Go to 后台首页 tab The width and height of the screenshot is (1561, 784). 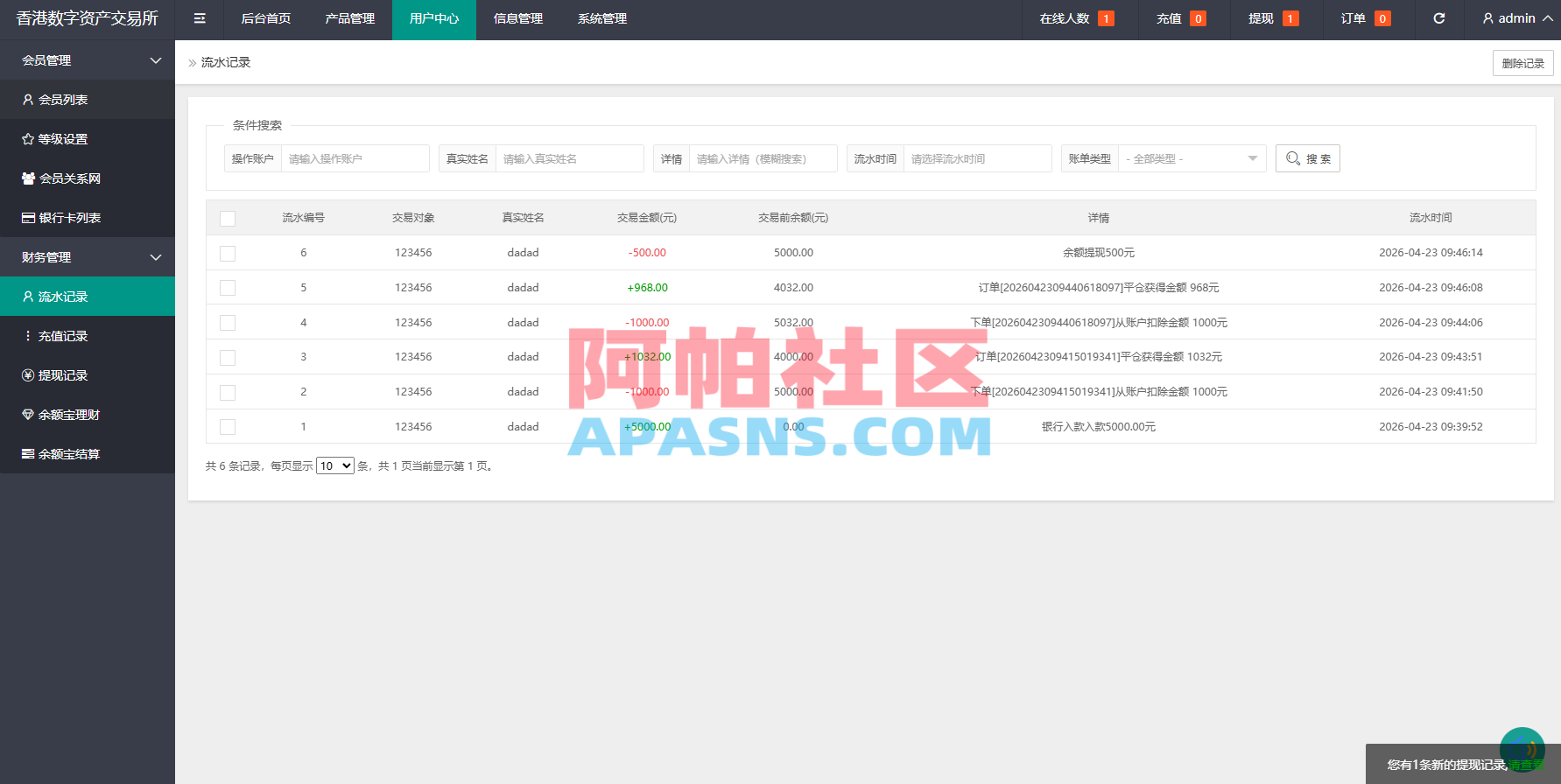tap(266, 18)
